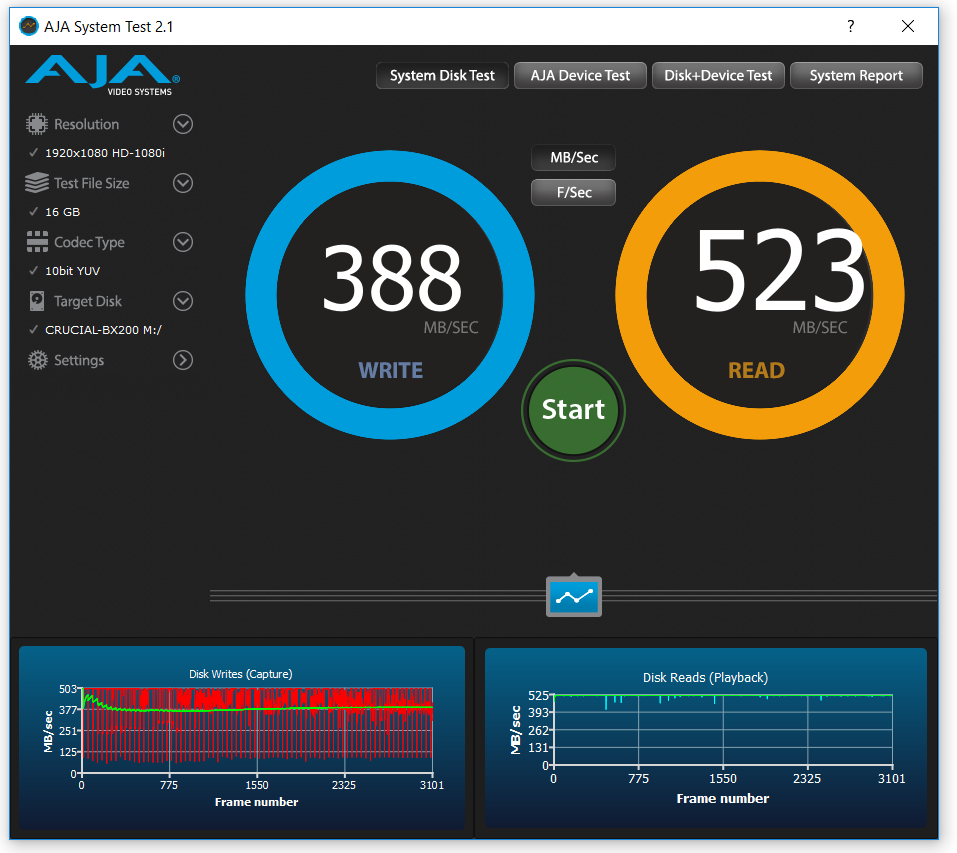Expand the Target Disk dropdown arrow
The width and height of the screenshot is (957, 853).
182,301
